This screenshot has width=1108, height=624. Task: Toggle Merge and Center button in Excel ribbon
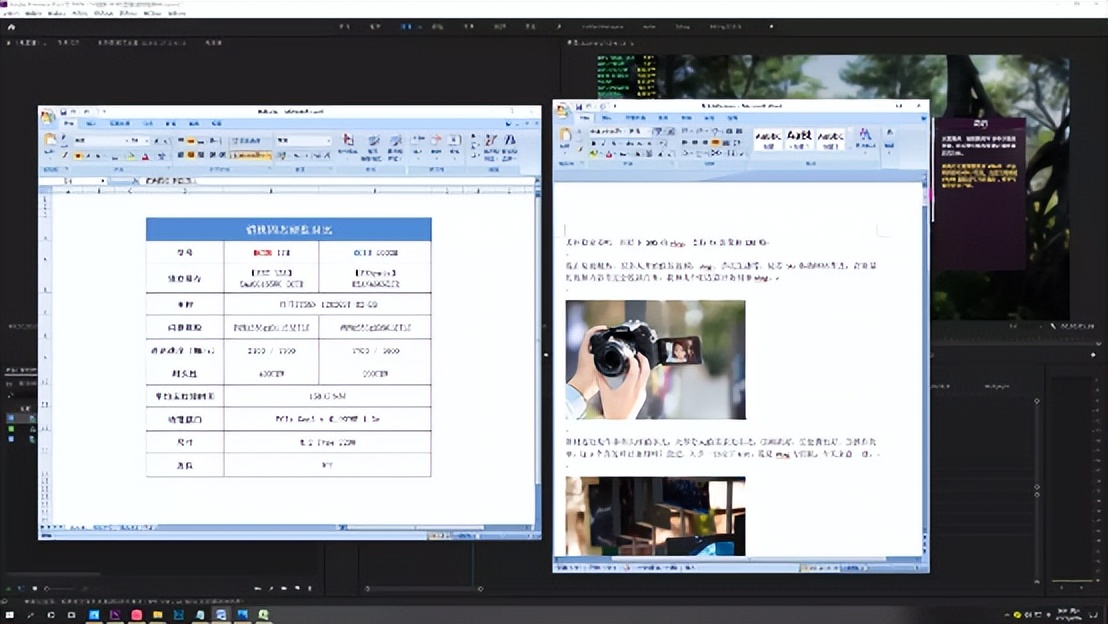coord(251,155)
